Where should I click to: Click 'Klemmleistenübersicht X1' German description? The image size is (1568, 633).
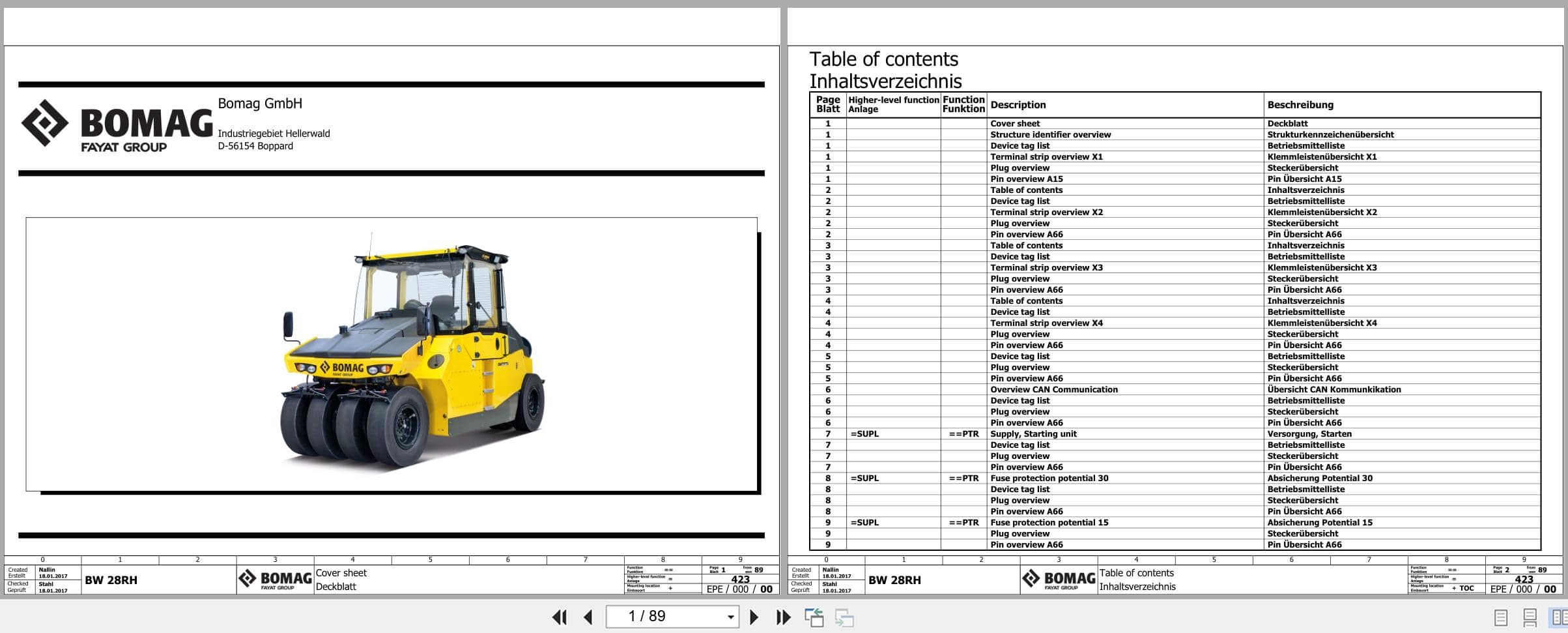tap(1322, 157)
